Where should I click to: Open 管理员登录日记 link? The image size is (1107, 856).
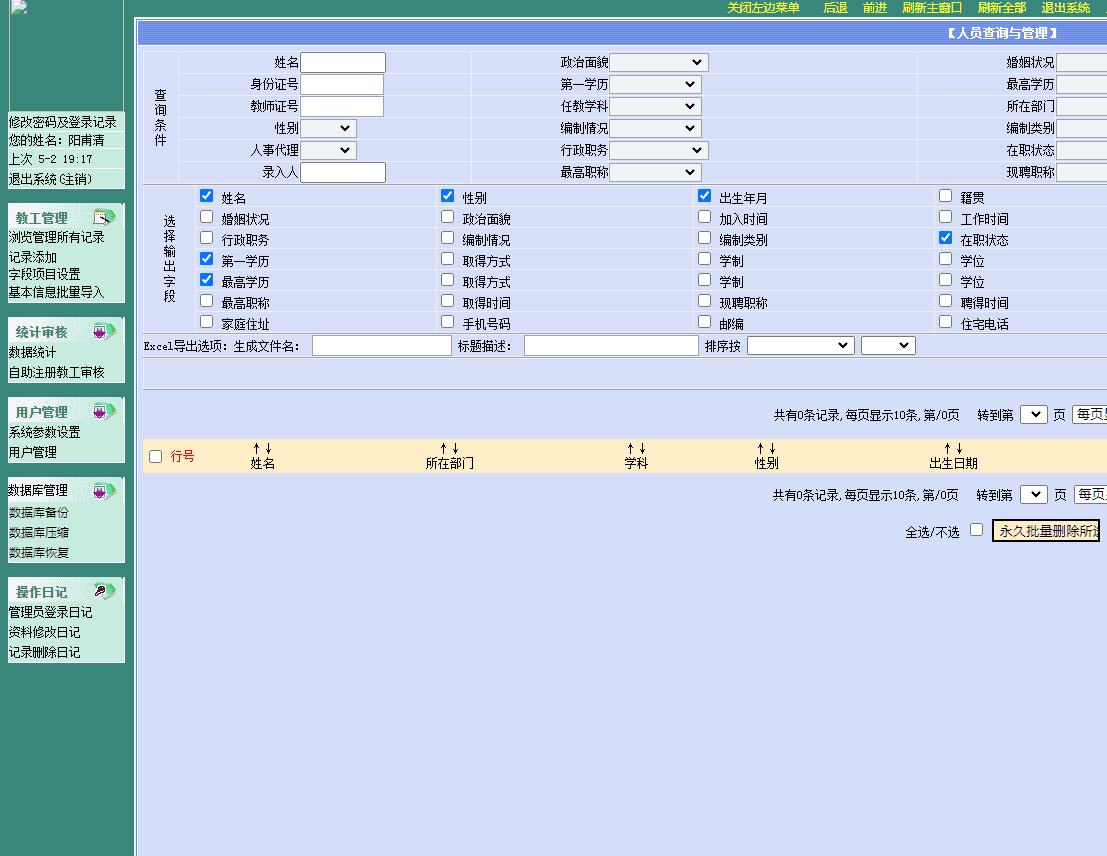(50, 612)
